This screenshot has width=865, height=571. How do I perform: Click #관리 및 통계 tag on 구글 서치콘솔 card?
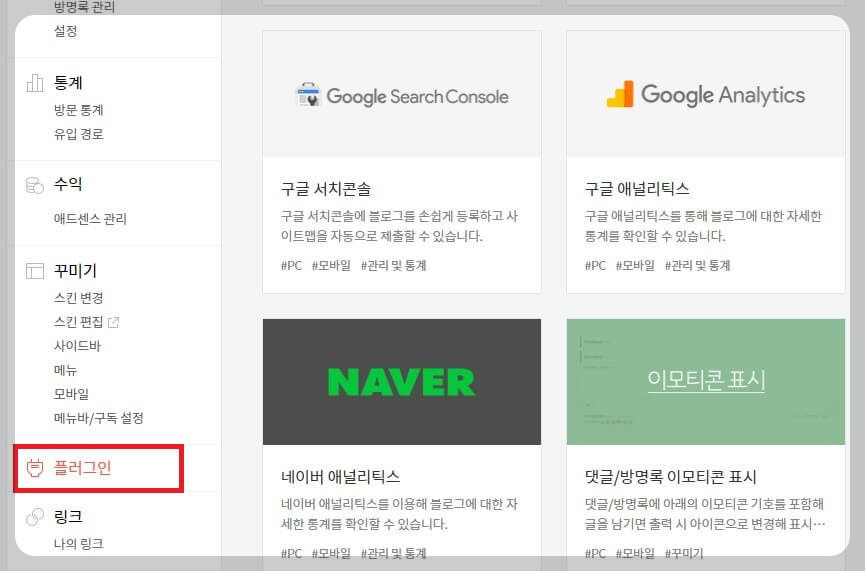393,266
